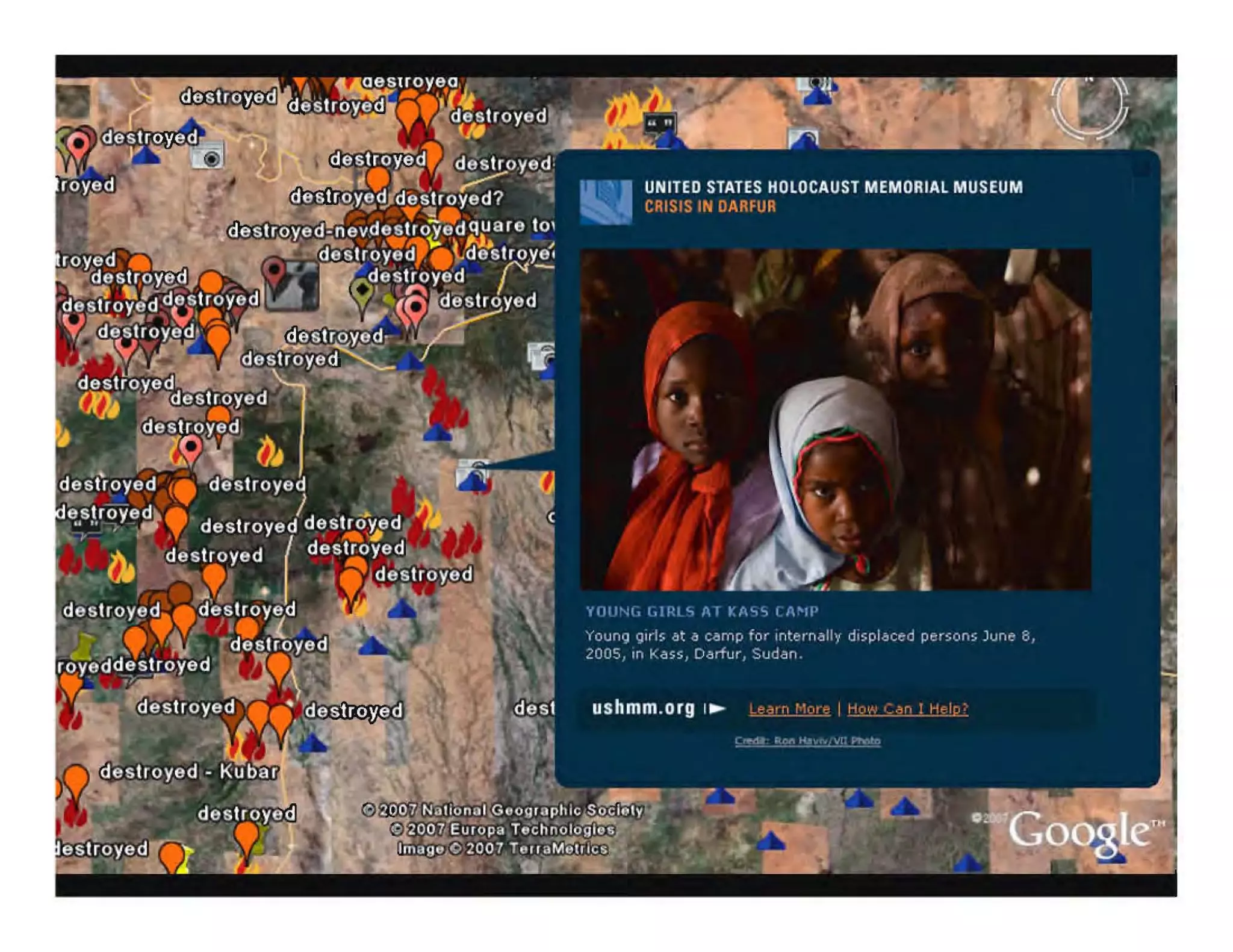1233x952 pixels.
Task: Open the Learn More link
Action: click(x=789, y=709)
